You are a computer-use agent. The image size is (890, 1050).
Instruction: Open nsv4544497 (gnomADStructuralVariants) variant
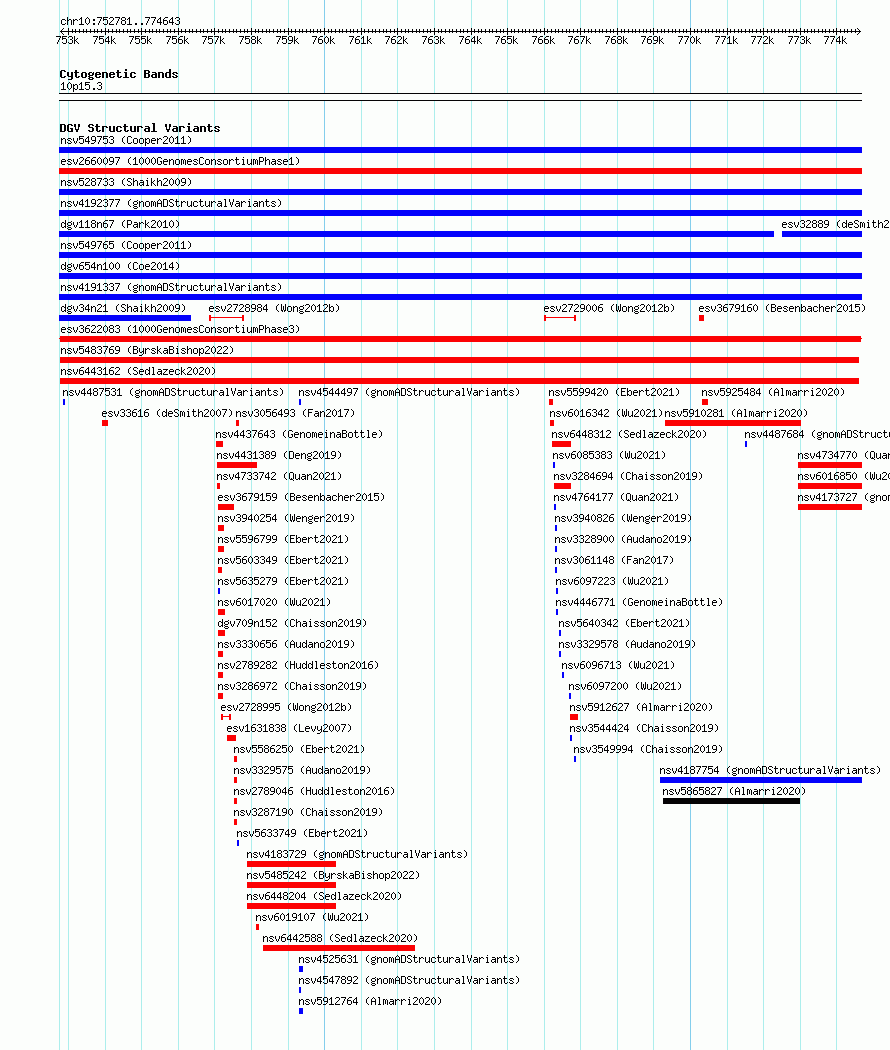coord(409,392)
